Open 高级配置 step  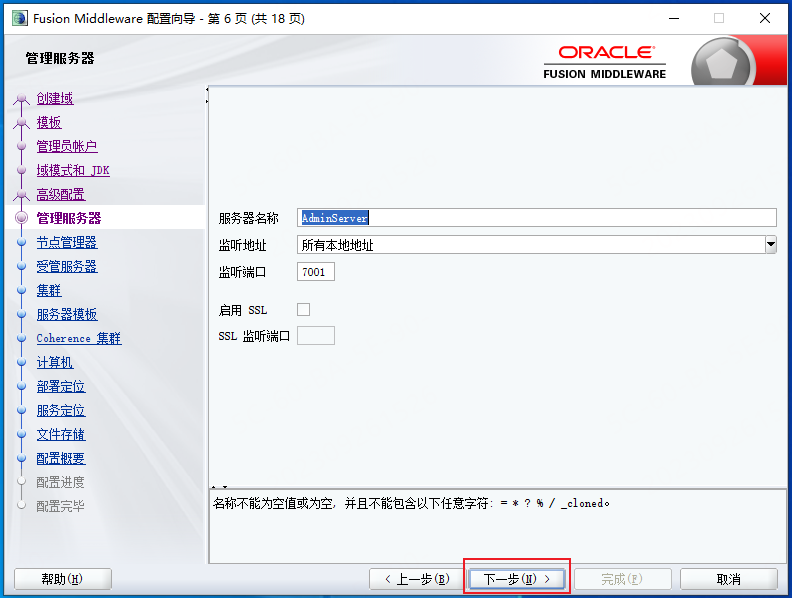(61, 194)
